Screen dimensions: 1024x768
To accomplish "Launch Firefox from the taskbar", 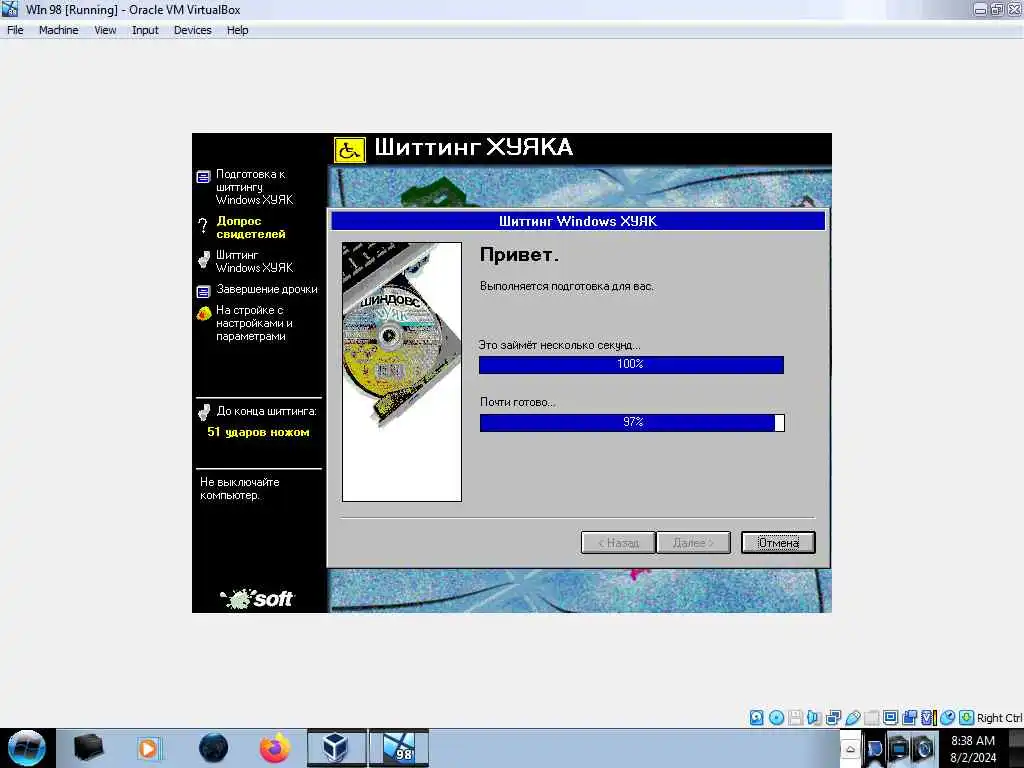I will coord(275,748).
